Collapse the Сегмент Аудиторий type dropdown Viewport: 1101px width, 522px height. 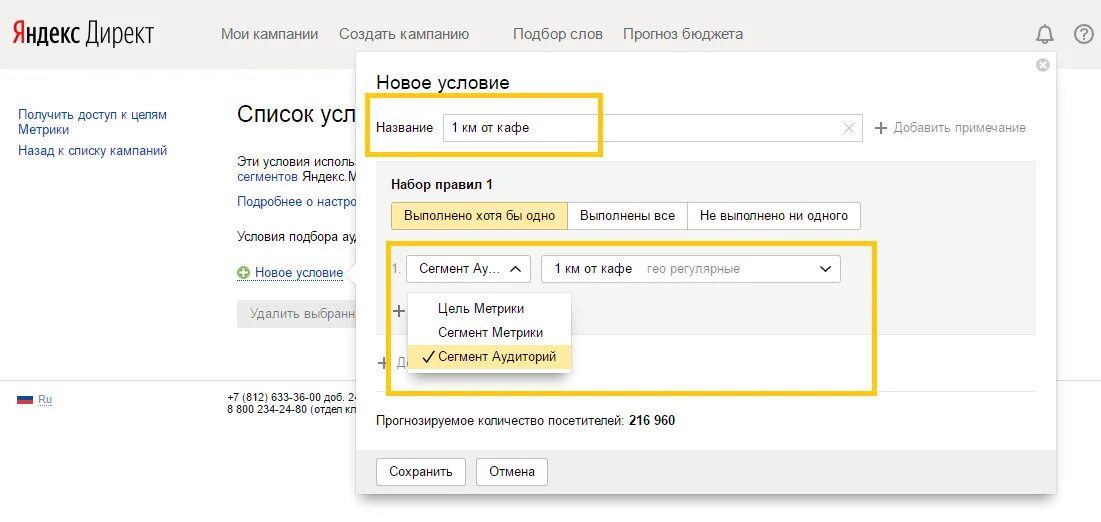click(x=468, y=268)
